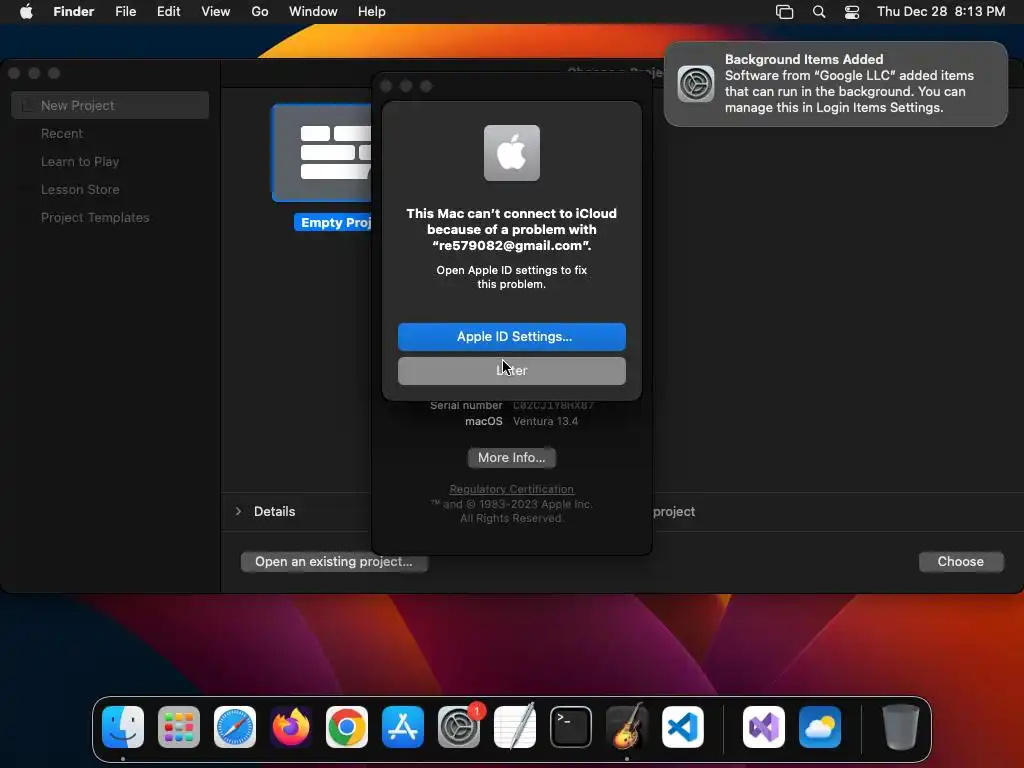
Task: Open System Settings in the Dock
Action: (458, 727)
